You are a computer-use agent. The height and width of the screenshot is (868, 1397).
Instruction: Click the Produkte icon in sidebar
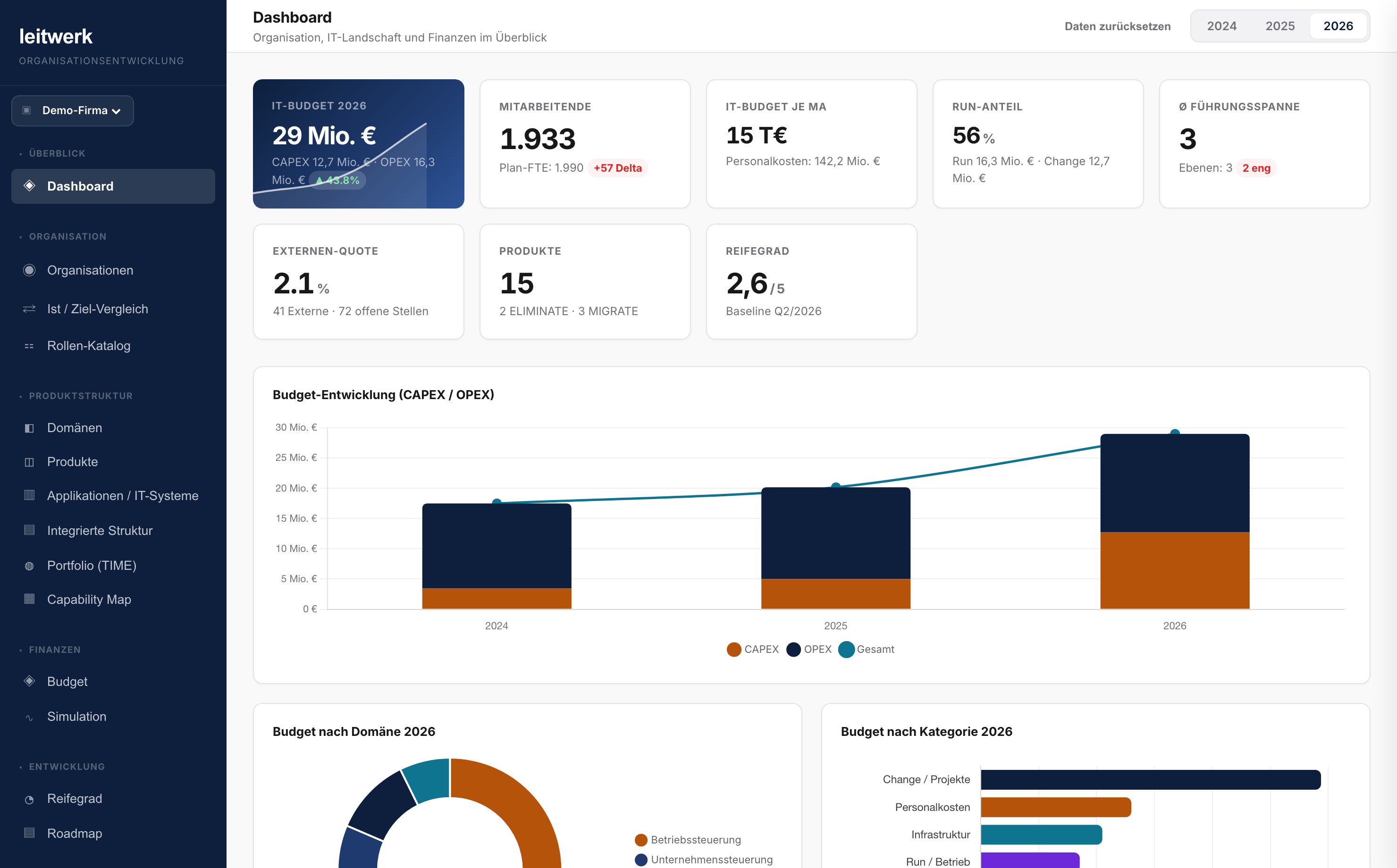(x=29, y=462)
